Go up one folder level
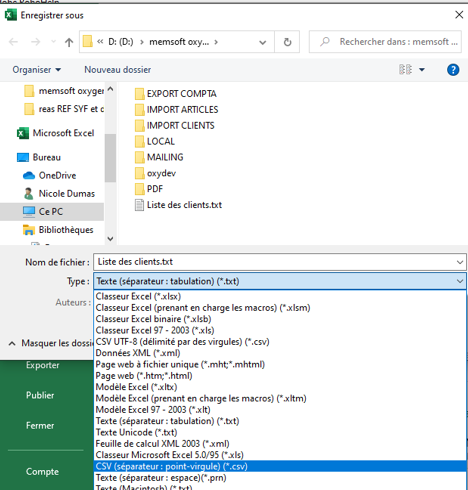The image size is (468, 490). tap(69, 42)
